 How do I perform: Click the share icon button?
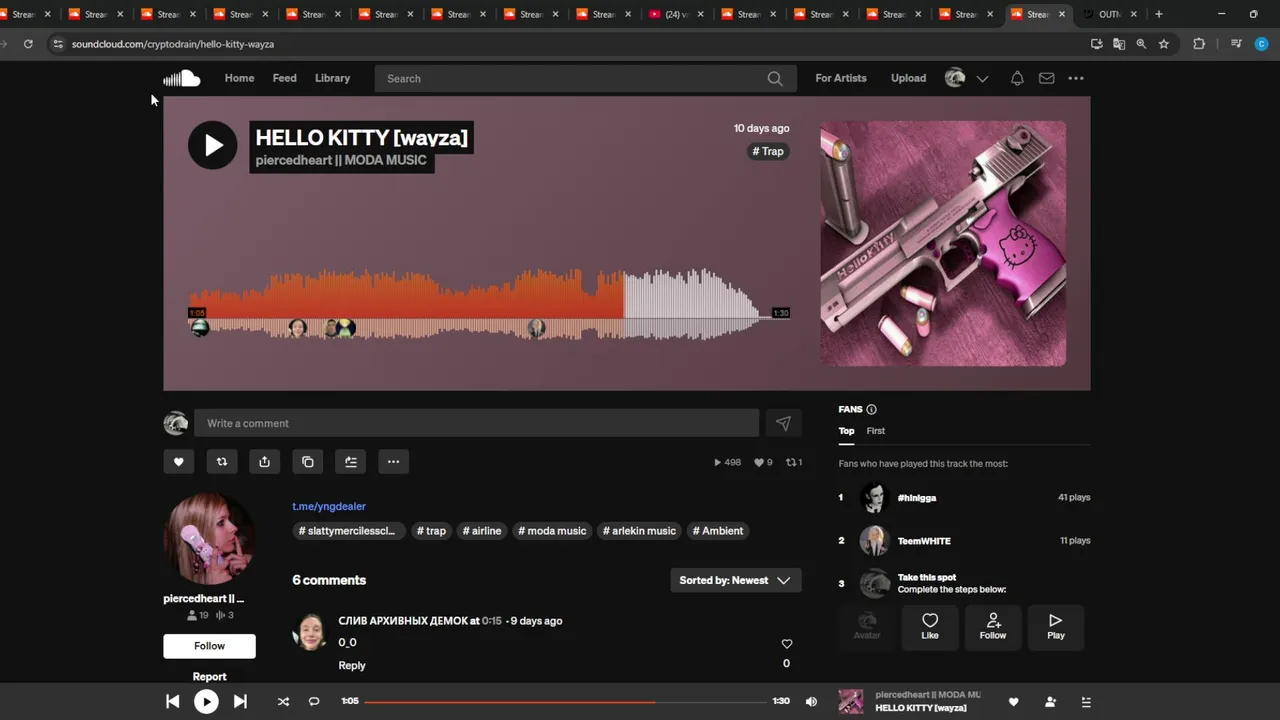tap(264, 461)
